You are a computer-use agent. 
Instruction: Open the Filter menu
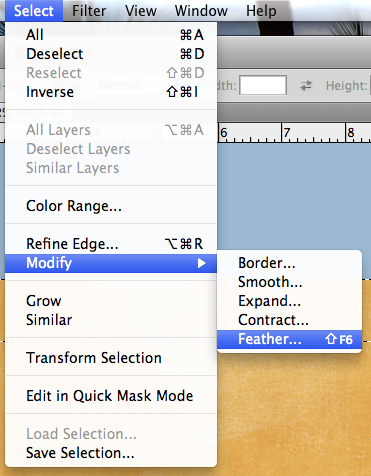(x=89, y=11)
